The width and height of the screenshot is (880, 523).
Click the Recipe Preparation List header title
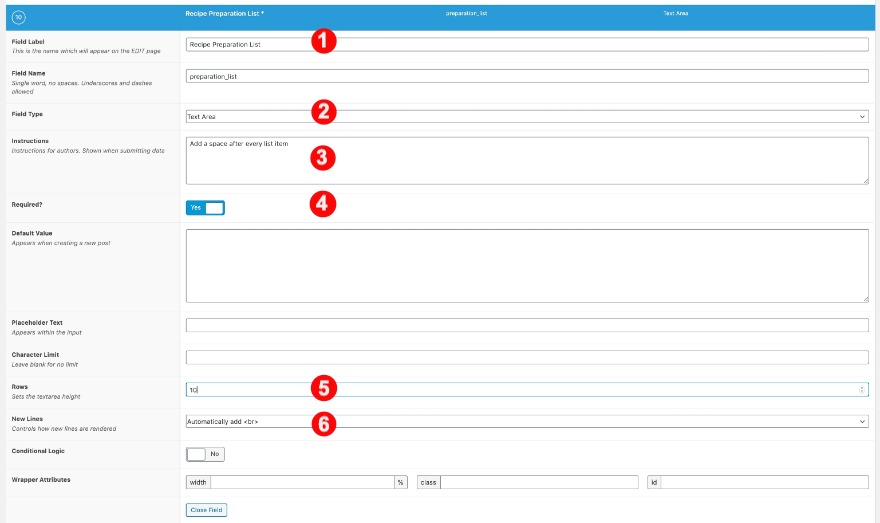pyautogui.click(x=224, y=13)
